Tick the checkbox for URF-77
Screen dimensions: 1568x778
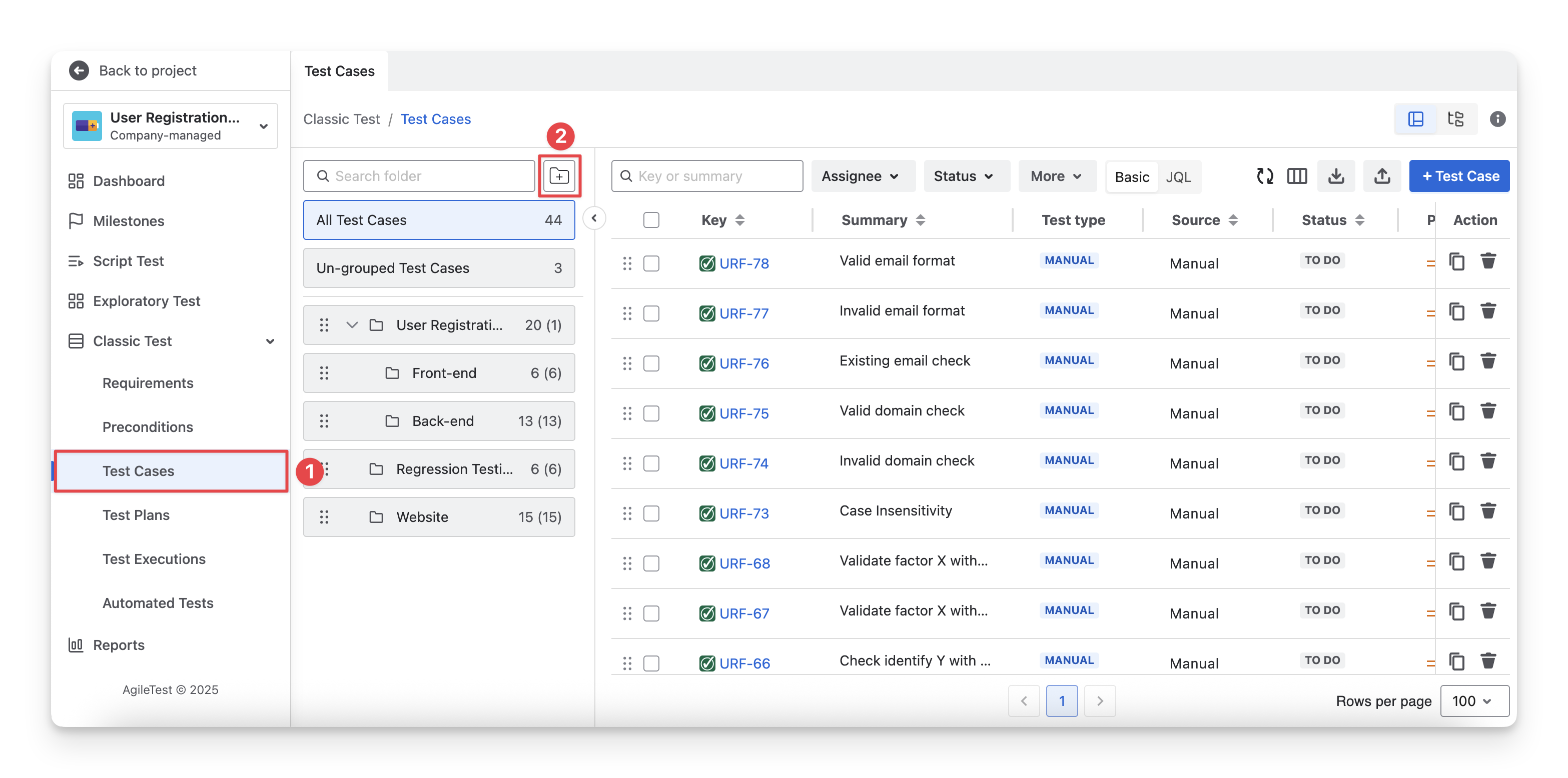(651, 313)
